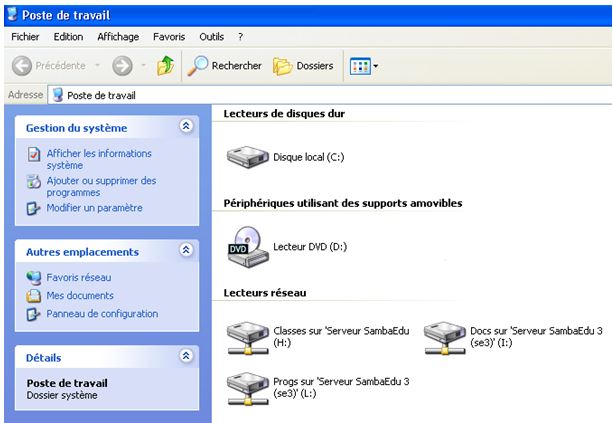Collapse the Autres emplacements panel

(x=186, y=250)
